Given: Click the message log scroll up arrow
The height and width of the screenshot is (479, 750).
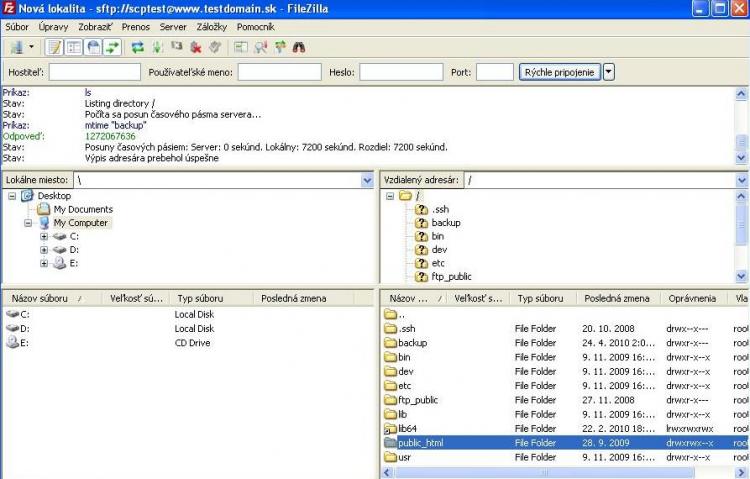Looking at the screenshot, I should coord(741,94).
